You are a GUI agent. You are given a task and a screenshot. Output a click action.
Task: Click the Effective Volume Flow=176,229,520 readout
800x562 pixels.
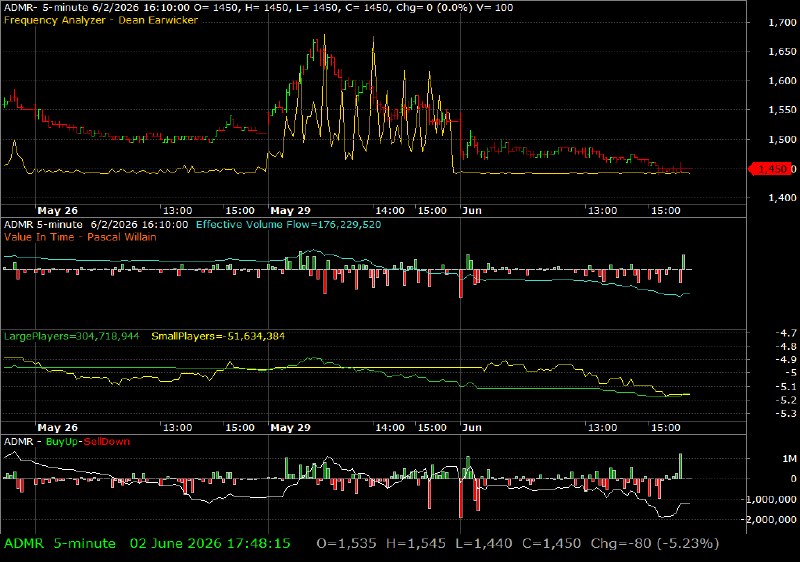coord(288,224)
